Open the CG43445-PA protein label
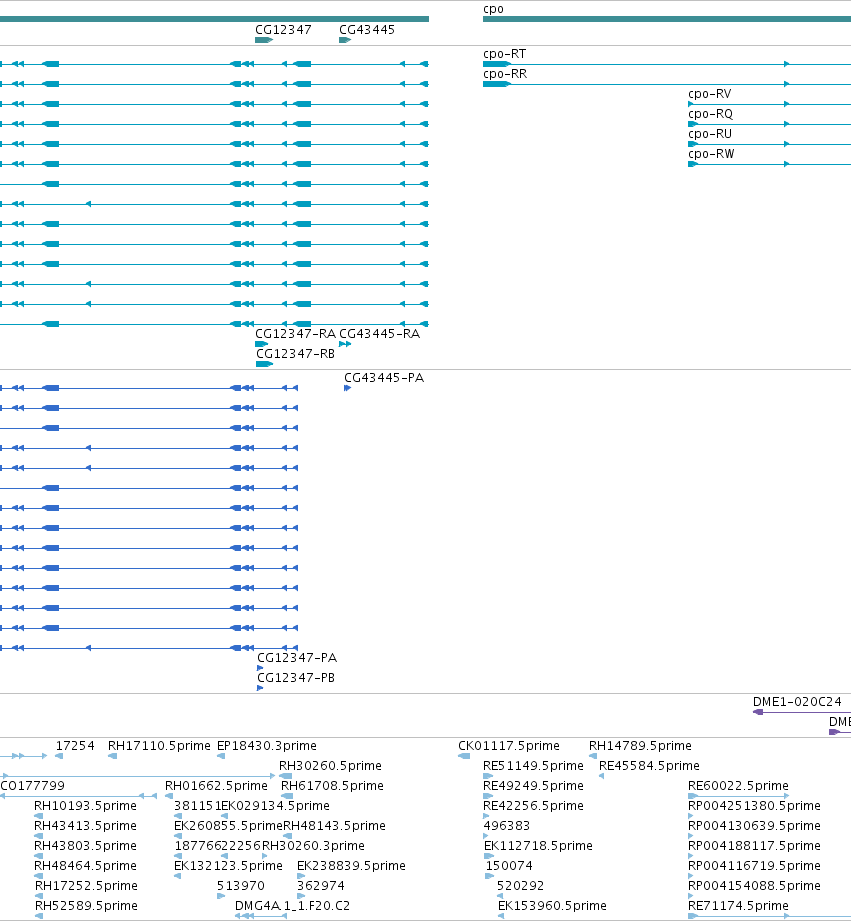Image resolution: width=851 pixels, height=921 pixels. coord(384,378)
